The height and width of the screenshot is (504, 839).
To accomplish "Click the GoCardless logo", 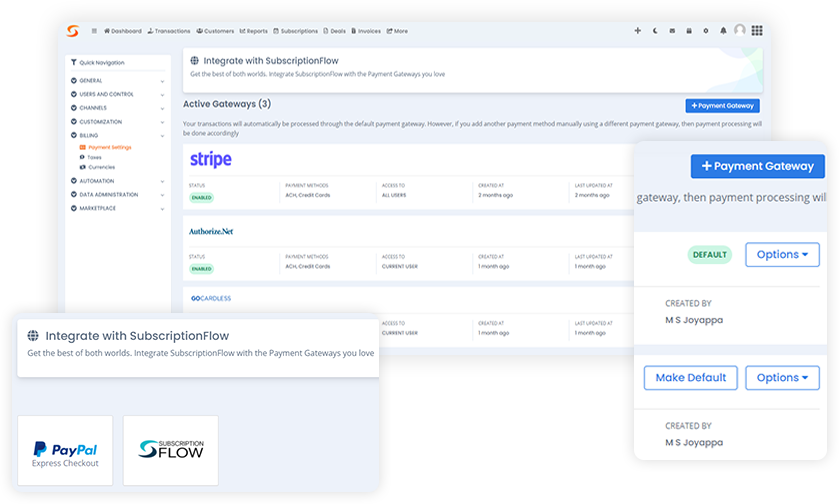I will coord(211,298).
